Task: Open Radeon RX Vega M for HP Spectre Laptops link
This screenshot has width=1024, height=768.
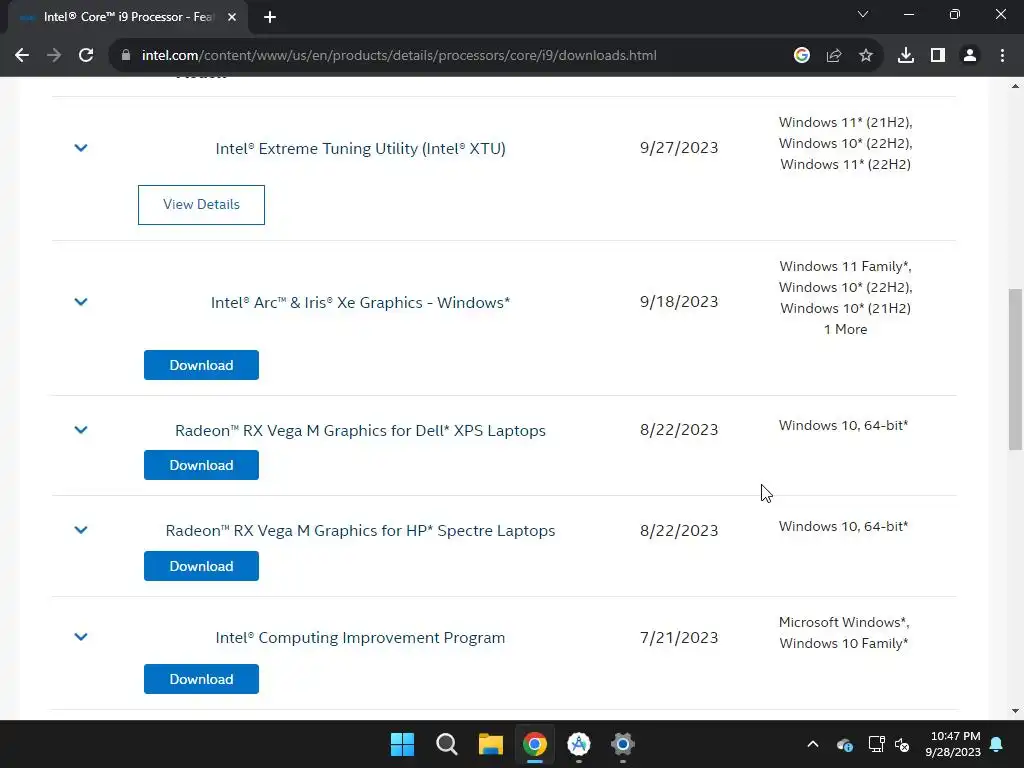Action: (360, 531)
